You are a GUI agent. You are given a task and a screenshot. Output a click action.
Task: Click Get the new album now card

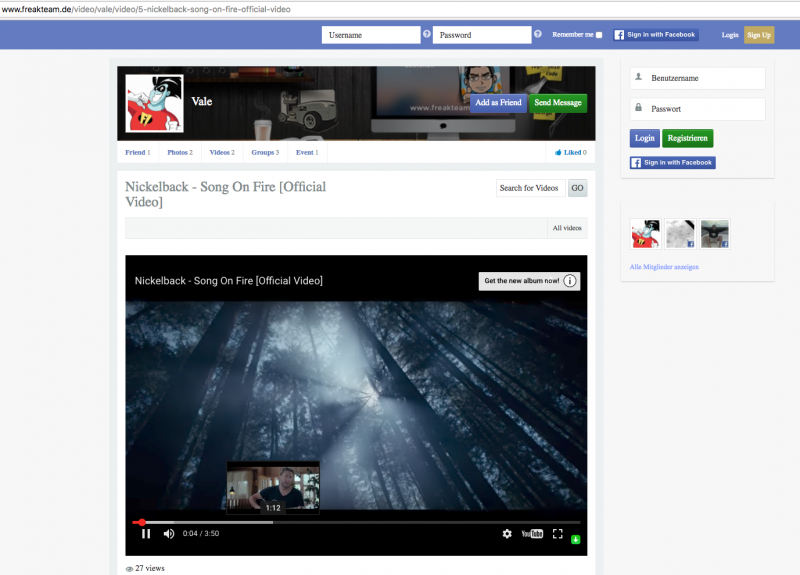point(529,281)
